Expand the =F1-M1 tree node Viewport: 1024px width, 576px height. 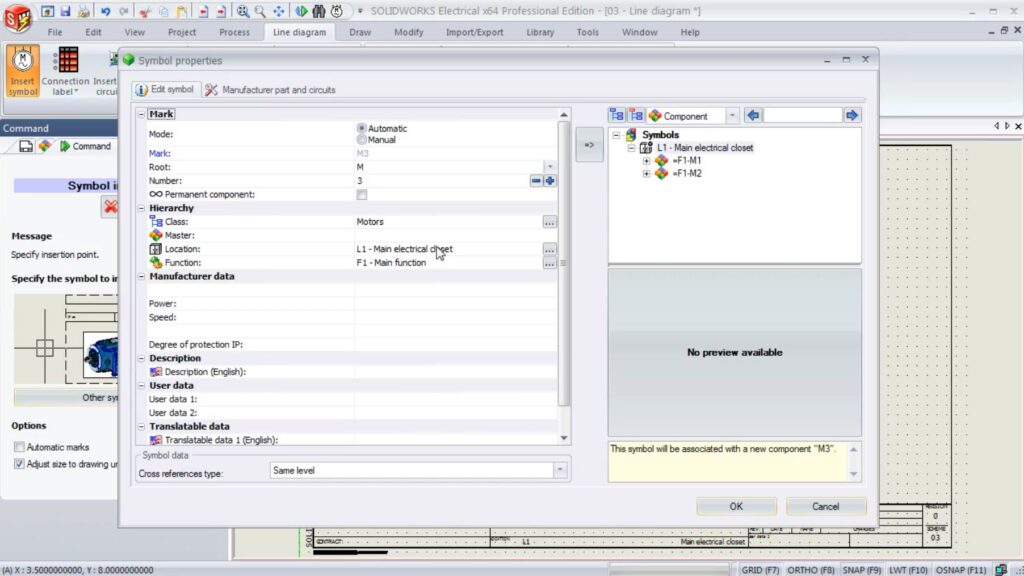pos(647,161)
